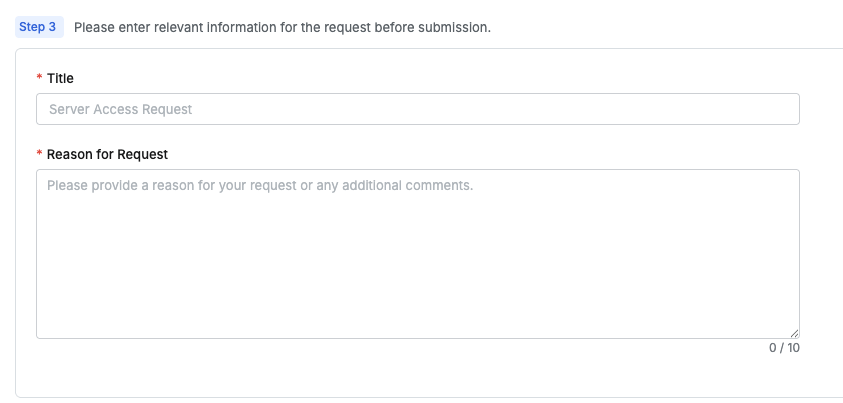Click the Reason for Request textarea
Image resolution: width=843 pixels, height=403 pixels.
(417, 254)
